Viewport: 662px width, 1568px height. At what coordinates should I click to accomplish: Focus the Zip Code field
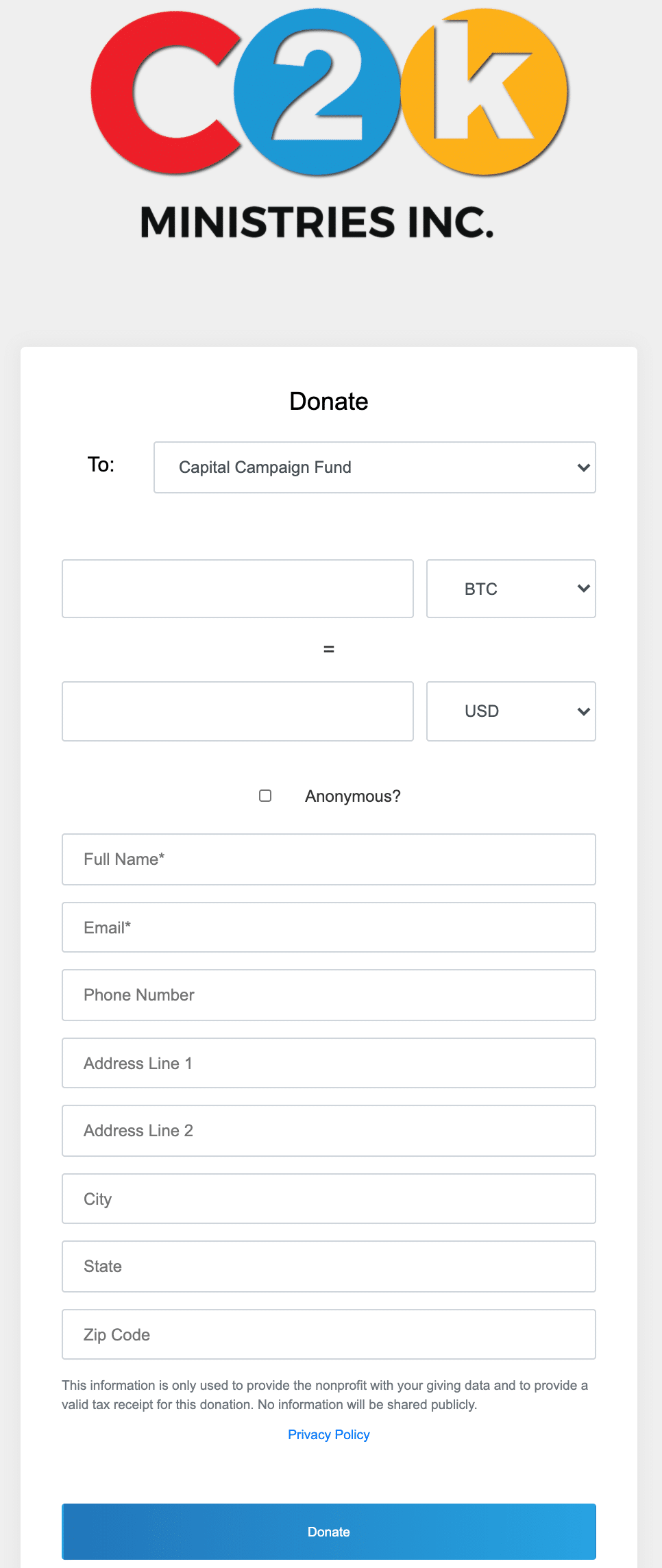tap(329, 1334)
